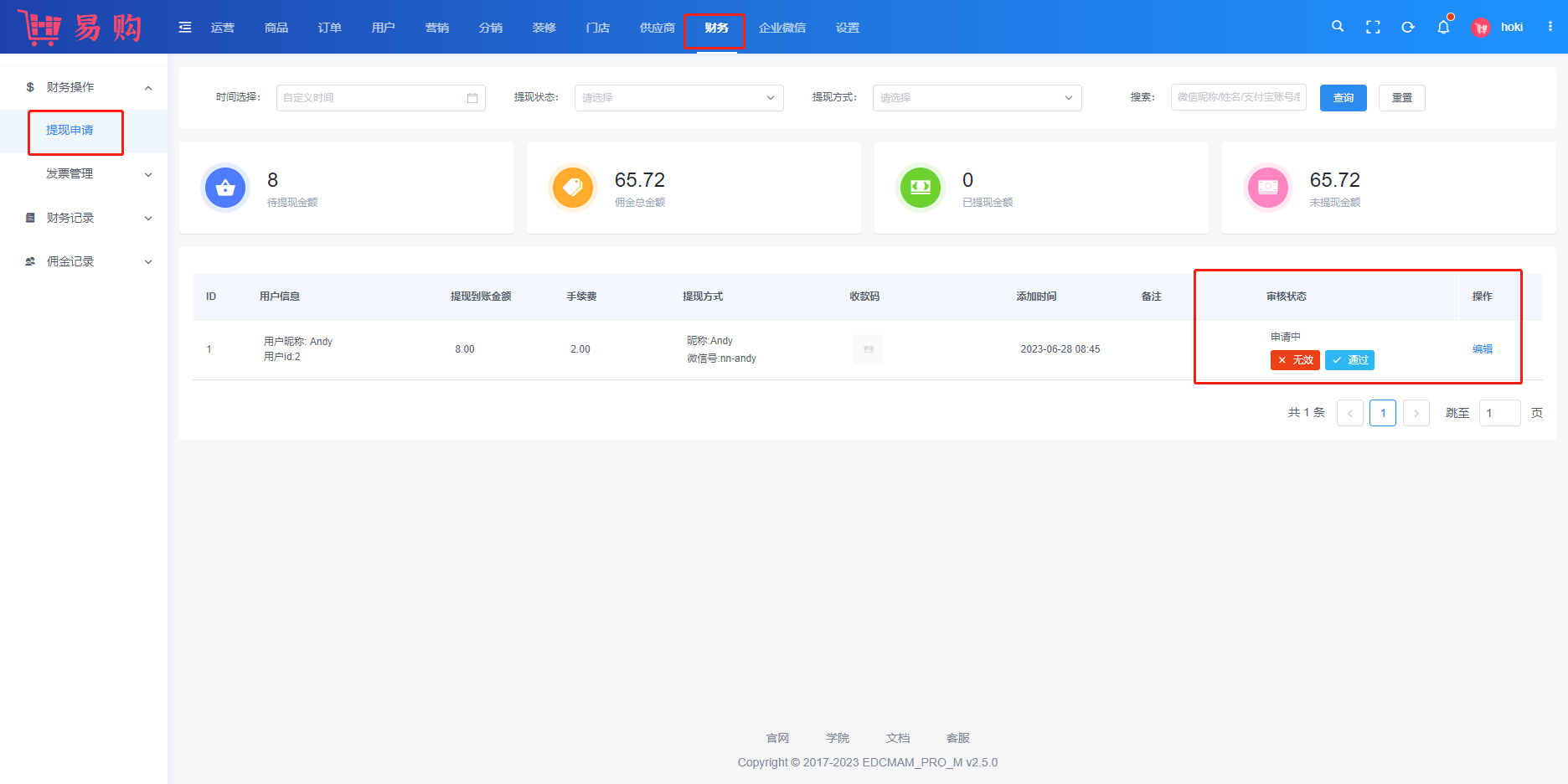
Task: Click the blue 查询 button
Action: coord(1343,98)
